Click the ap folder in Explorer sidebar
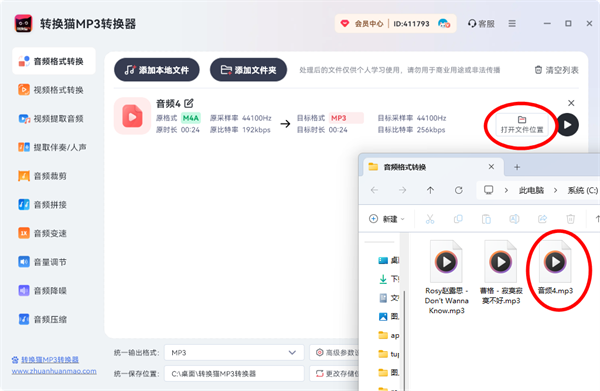The width and height of the screenshot is (600, 391). pyautogui.click(x=389, y=335)
